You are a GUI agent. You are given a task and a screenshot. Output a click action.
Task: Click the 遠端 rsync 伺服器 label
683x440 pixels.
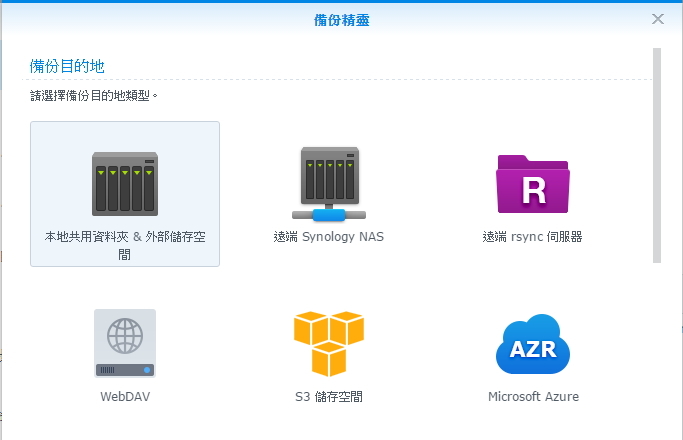533,237
